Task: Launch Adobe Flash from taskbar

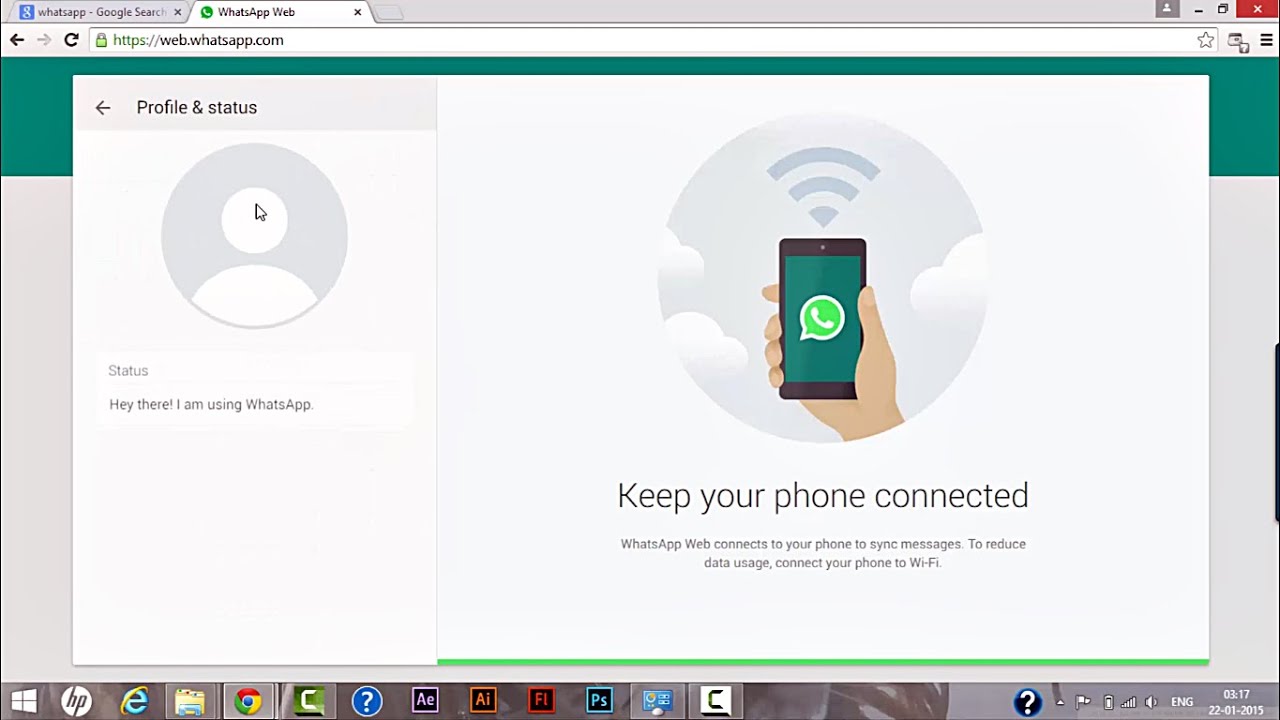Action: coord(541,700)
